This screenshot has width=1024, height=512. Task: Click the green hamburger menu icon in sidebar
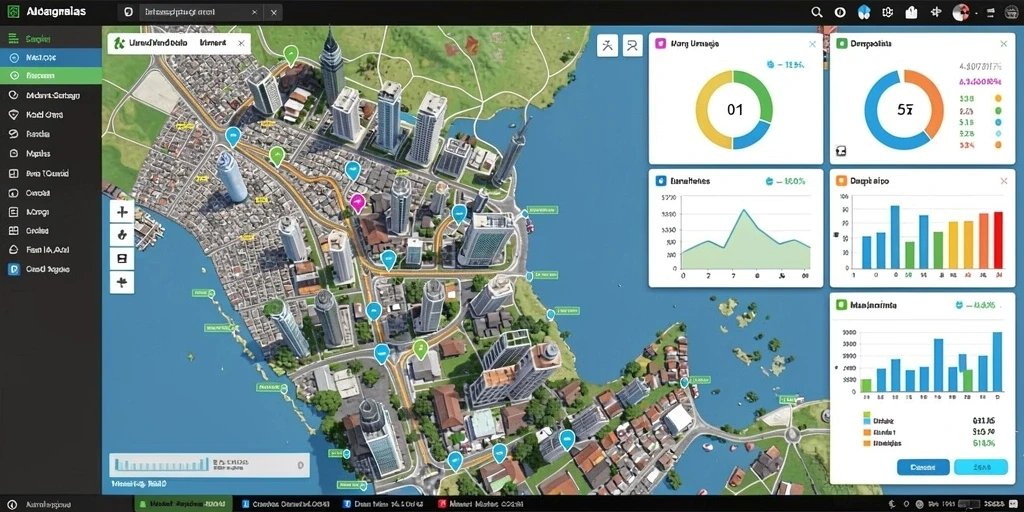[12, 39]
